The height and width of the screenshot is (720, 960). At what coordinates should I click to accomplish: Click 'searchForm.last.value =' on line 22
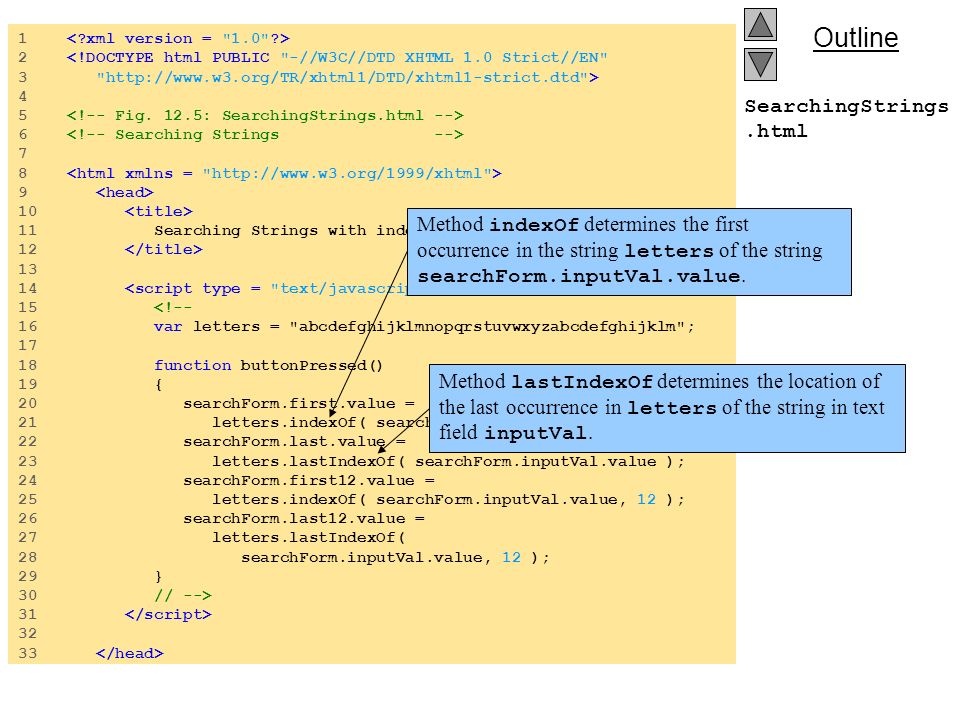pos(294,441)
